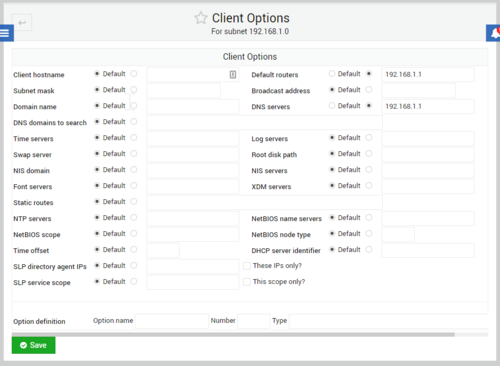Select custom radio for NTP servers

point(134,217)
